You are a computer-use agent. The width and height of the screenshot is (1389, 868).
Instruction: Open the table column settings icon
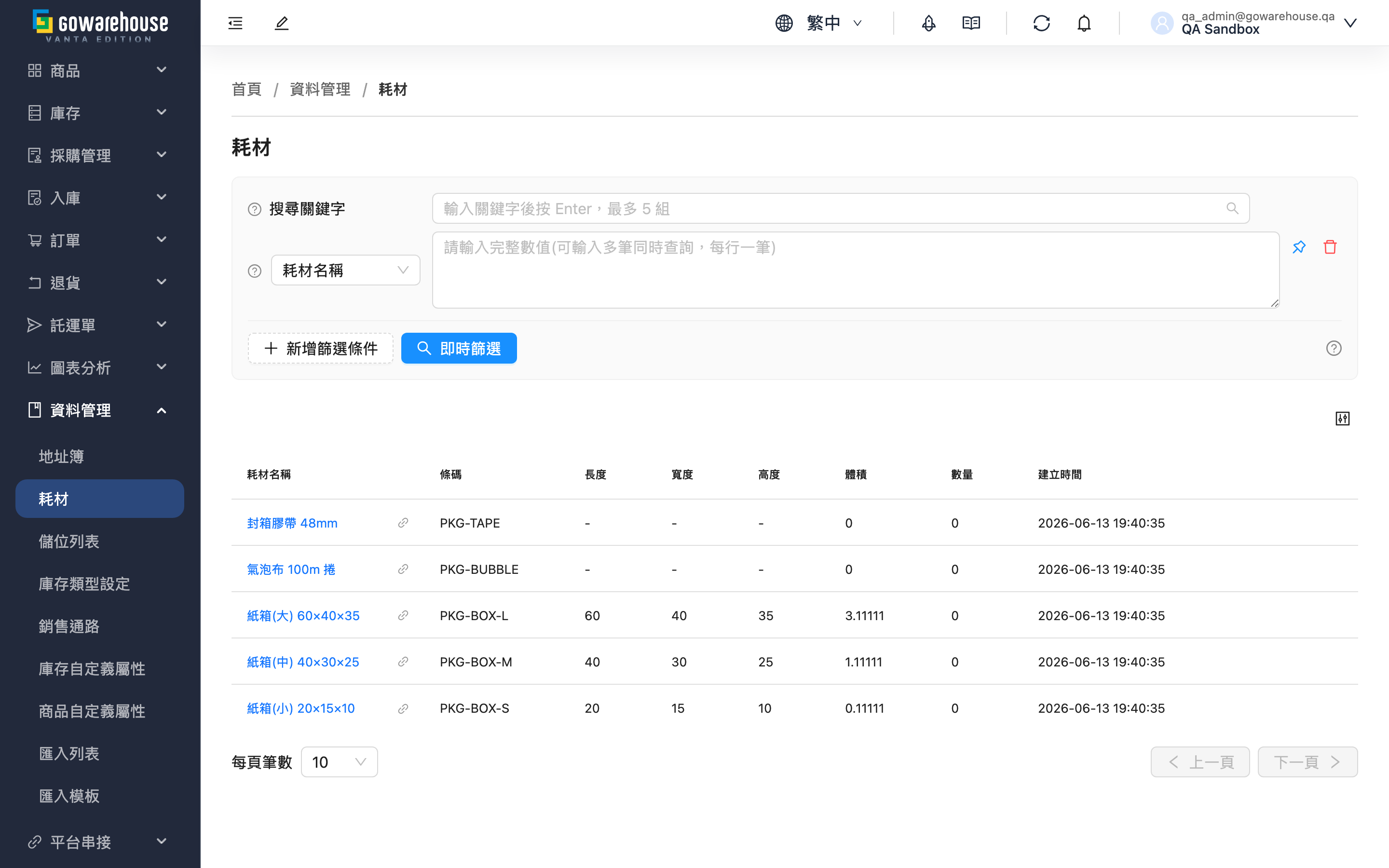(1343, 419)
